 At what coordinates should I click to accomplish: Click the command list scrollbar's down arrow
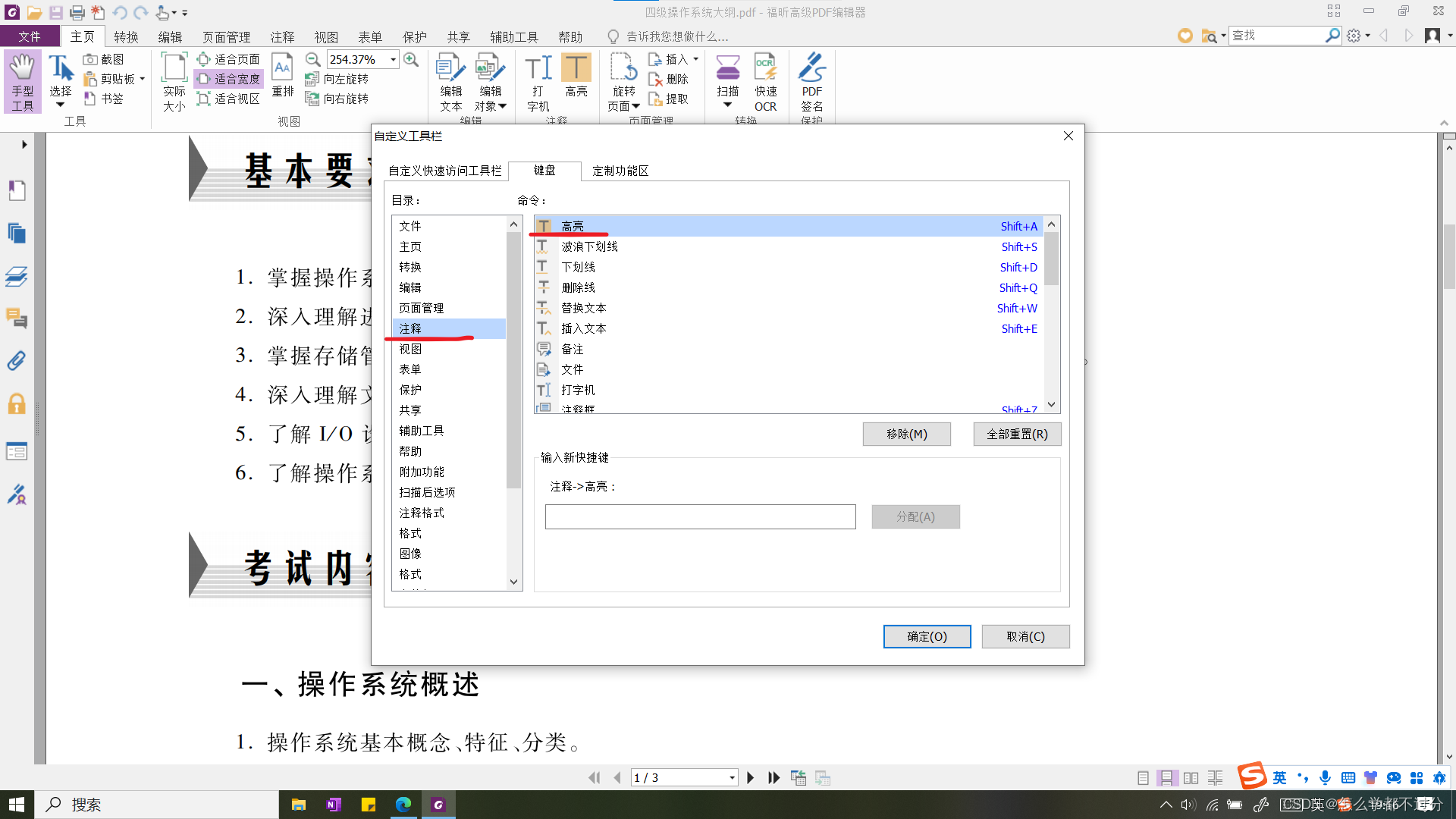tap(1051, 405)
